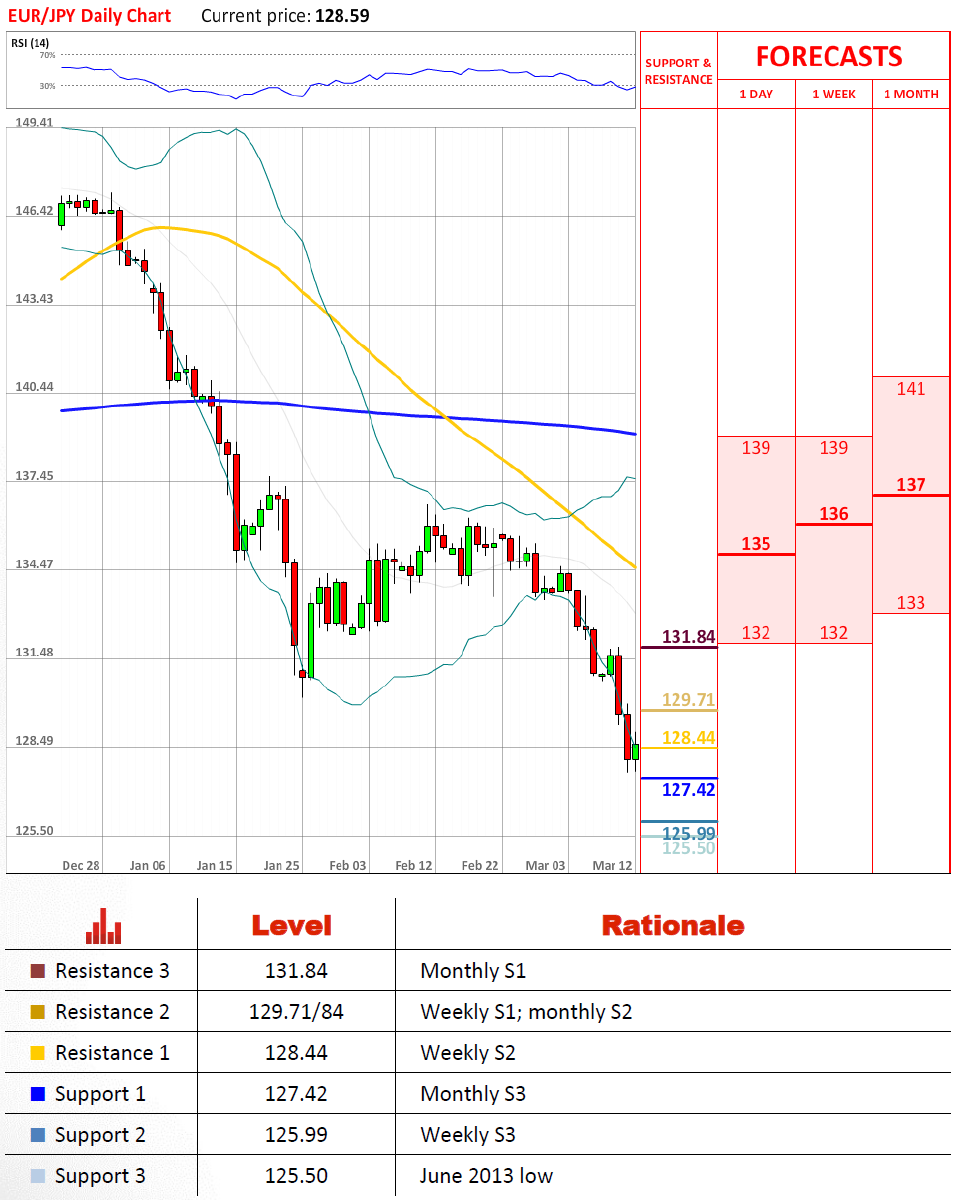Click the 127.42 support label on chart
This screenshot has height=1200, width=958.
[689, 790]
